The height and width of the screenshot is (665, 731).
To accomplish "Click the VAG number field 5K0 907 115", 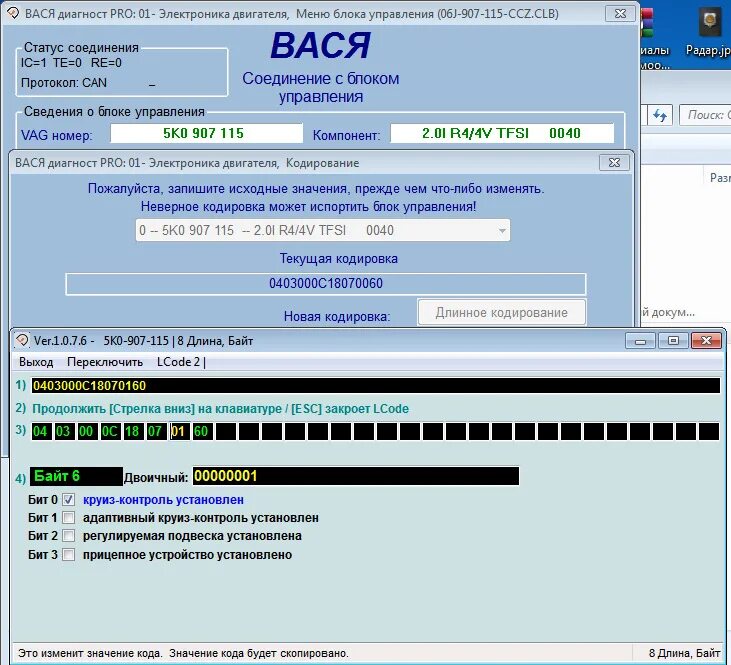I will [x=206, y=133].
